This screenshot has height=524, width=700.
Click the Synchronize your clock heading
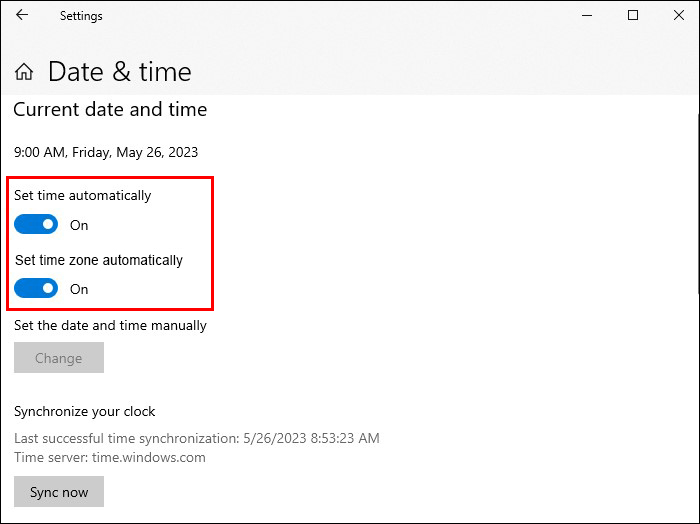(x=85, y=411)
